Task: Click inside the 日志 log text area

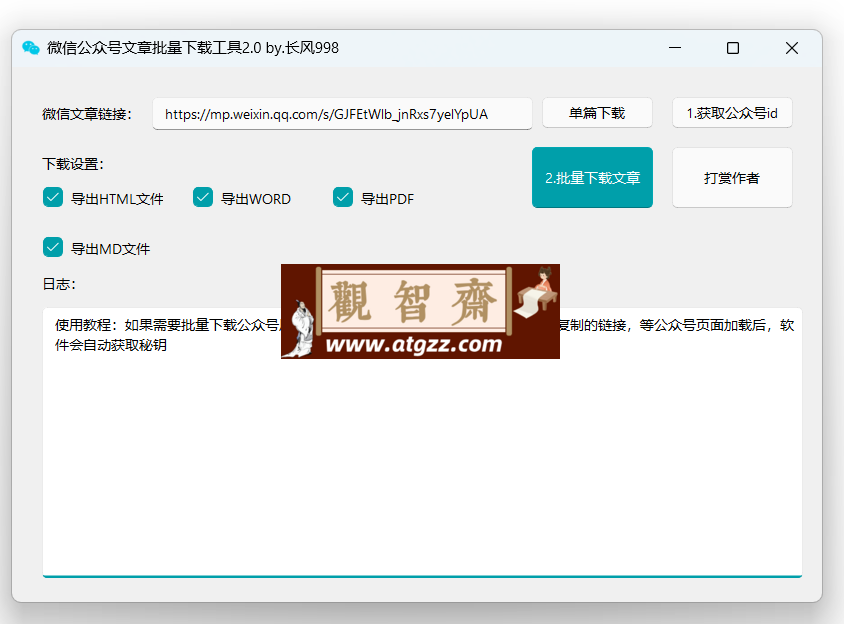Action: 423,443
